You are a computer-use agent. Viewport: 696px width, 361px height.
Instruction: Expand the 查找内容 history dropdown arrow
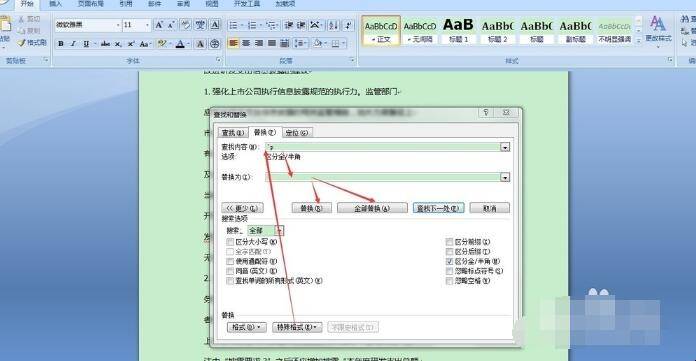505,147
